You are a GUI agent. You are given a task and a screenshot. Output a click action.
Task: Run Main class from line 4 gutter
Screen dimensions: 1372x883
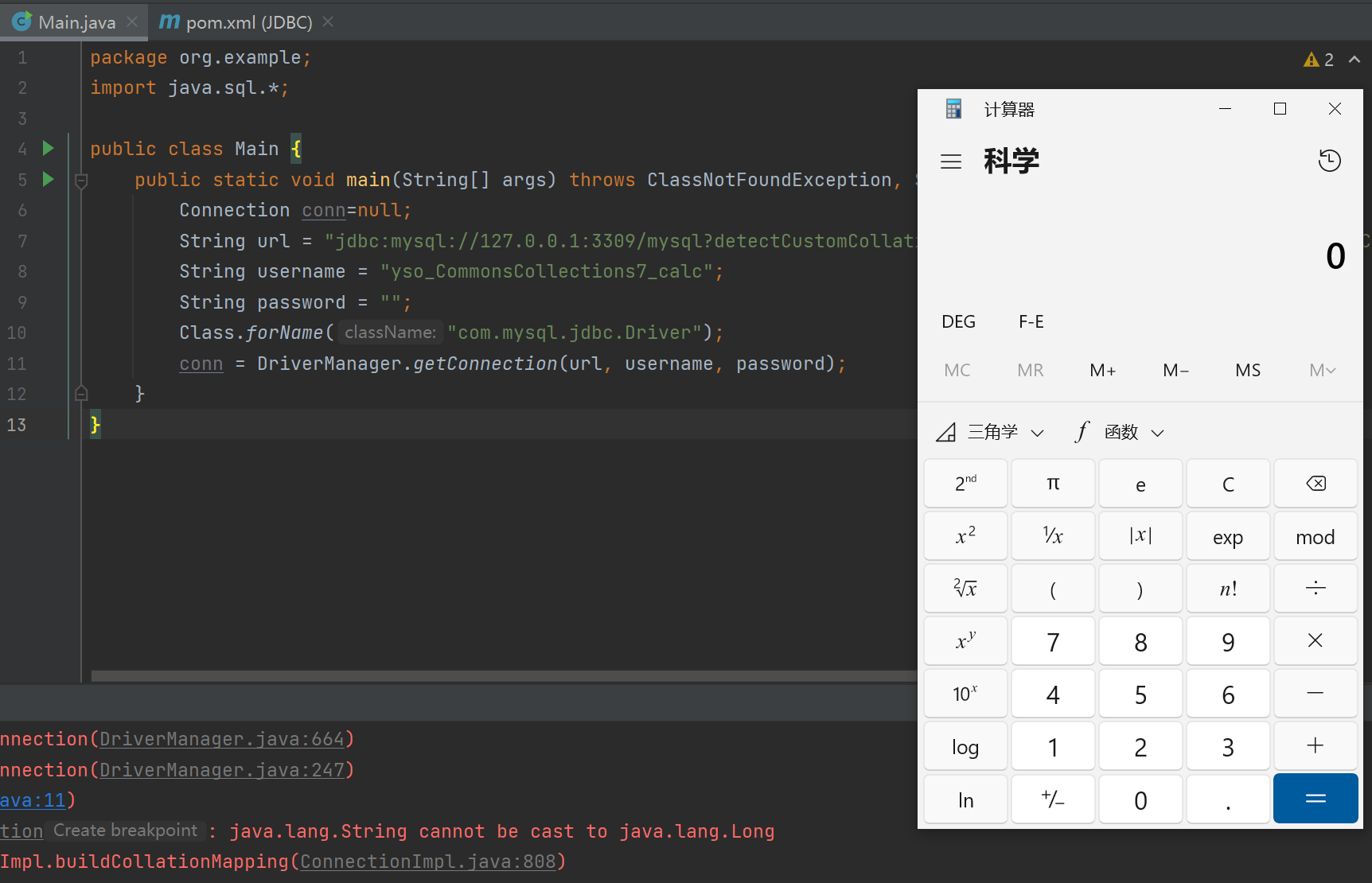pyautogui.click(x=48, y=148)
